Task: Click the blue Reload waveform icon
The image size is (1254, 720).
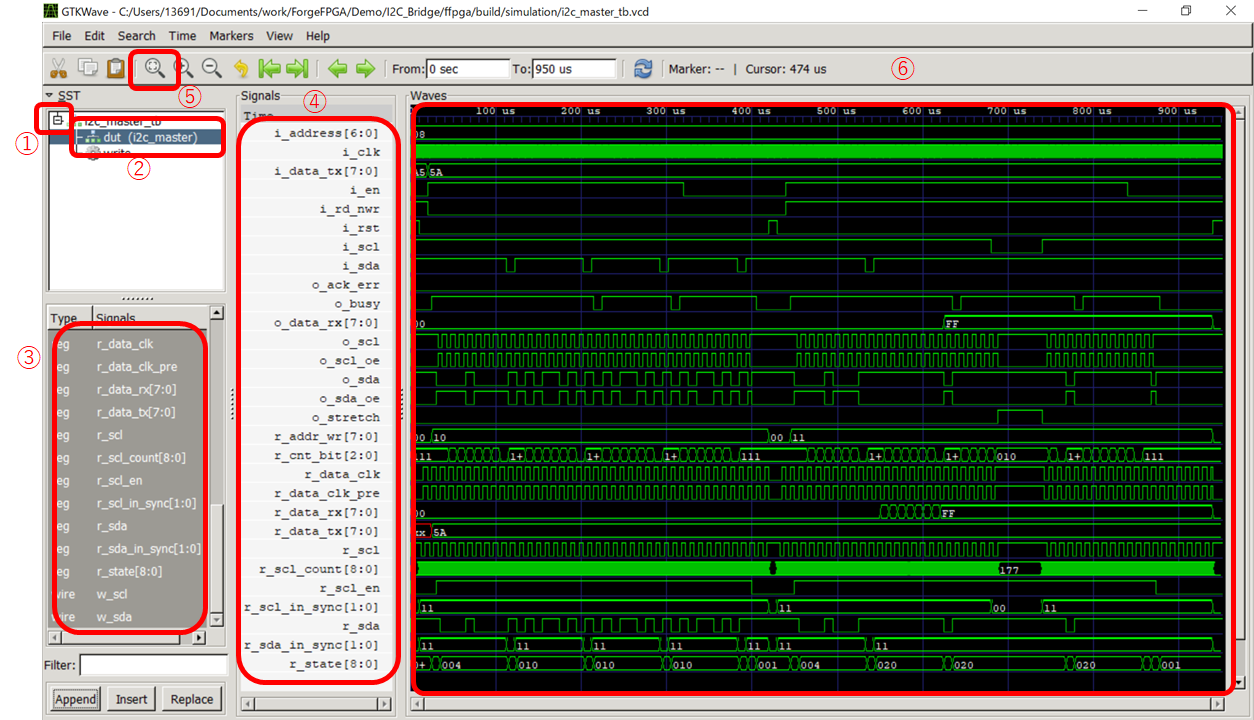Action: click(x=643, y=68)
